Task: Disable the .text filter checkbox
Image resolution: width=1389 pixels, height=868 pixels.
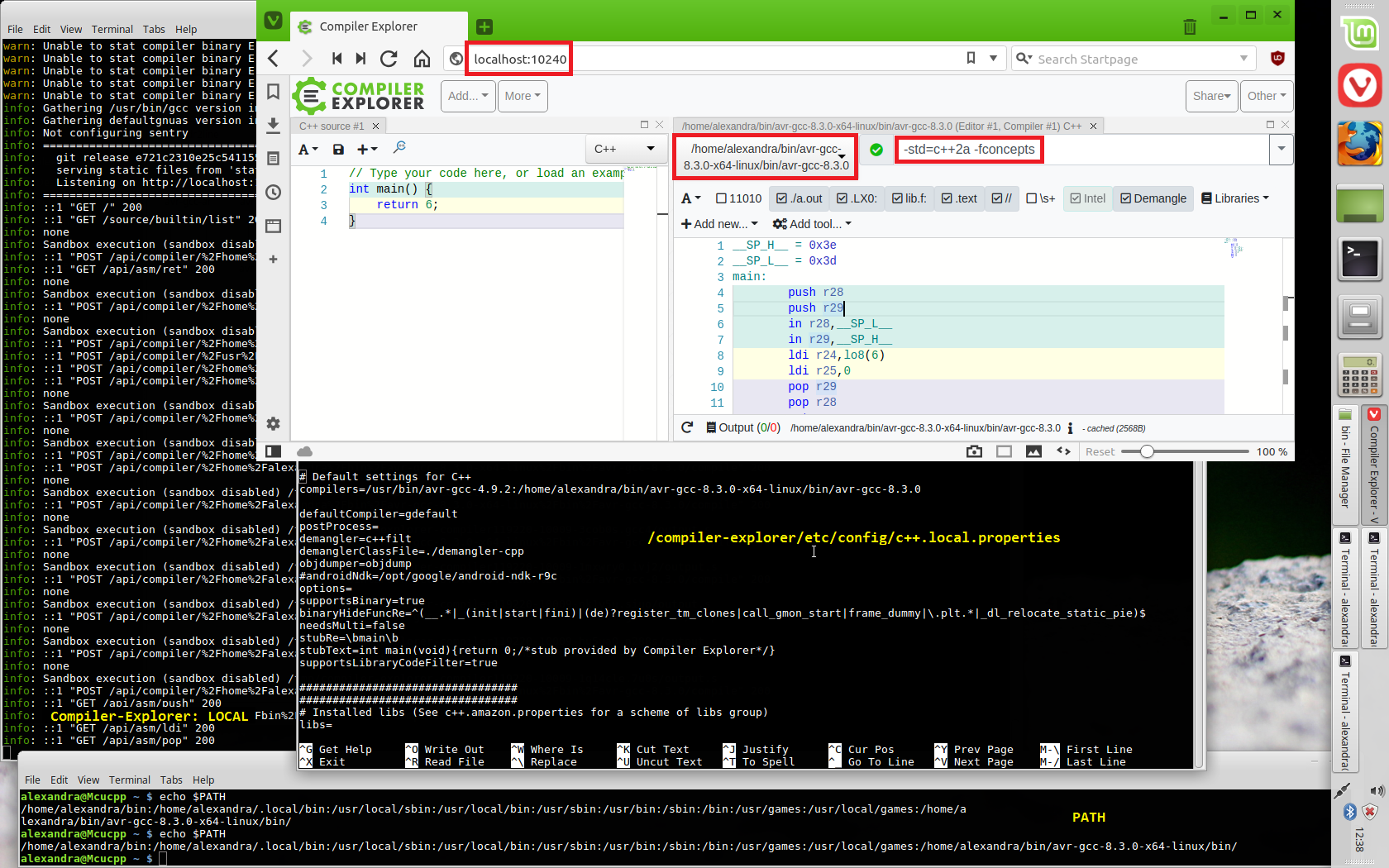Action: [959, 198]
